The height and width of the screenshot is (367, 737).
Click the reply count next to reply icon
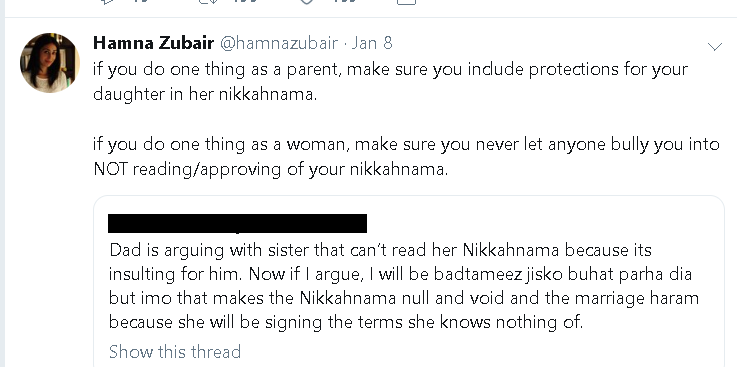pos(141,1)
